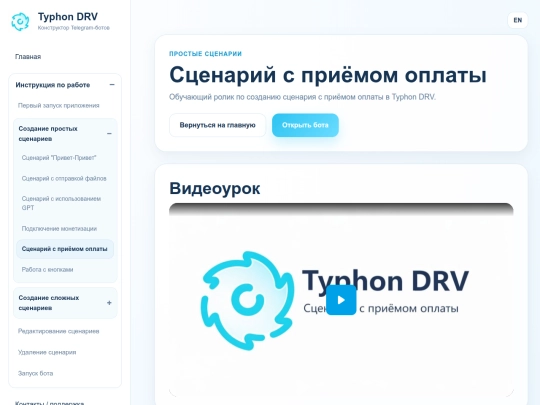Open 'Подключение монетизации' page
Viewport: 540px width, 405px height.
pyautogui.click(x=59, y=229)
